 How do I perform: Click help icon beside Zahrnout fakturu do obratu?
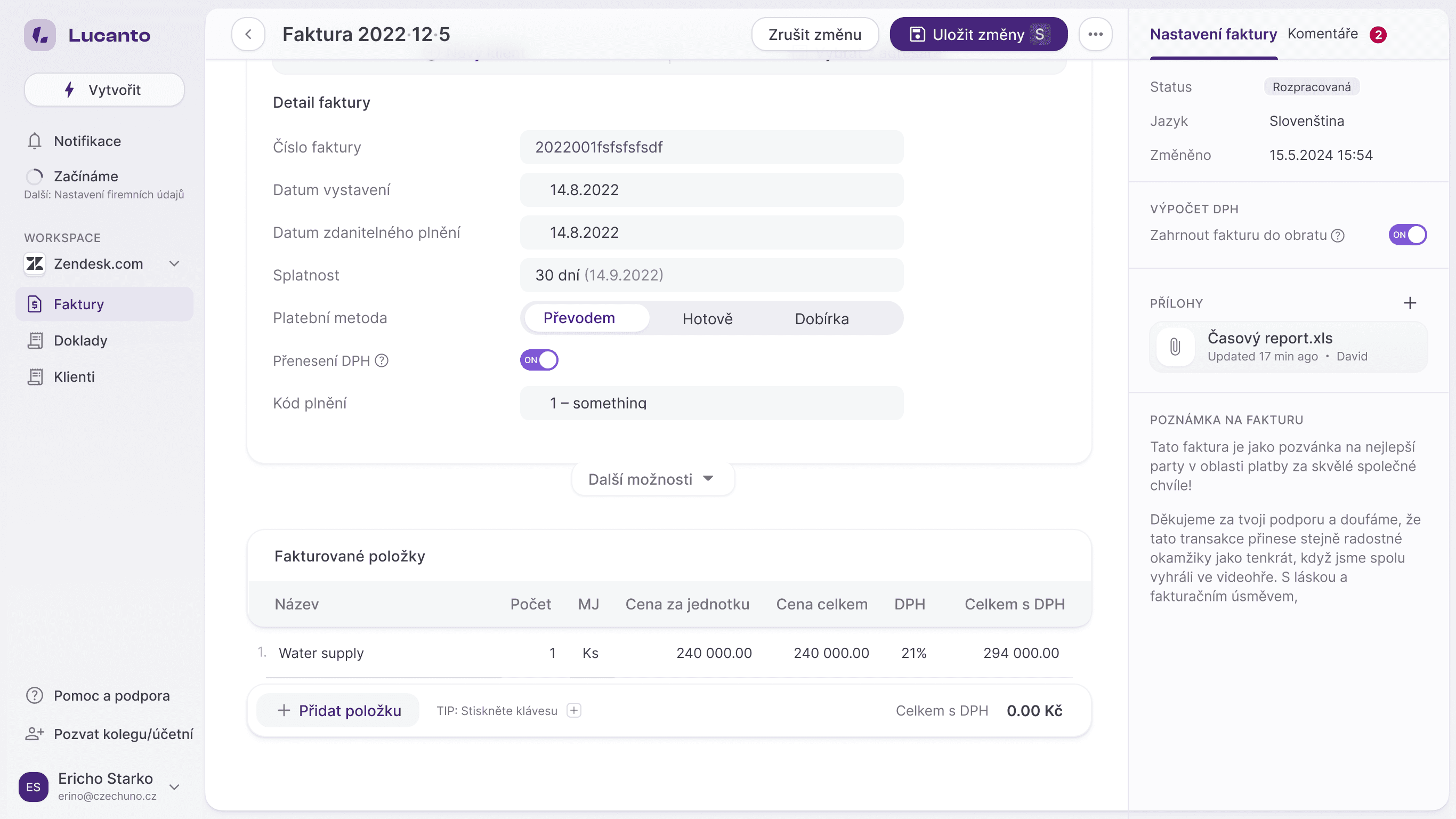pyautogui.click(x=1337, y=235)
